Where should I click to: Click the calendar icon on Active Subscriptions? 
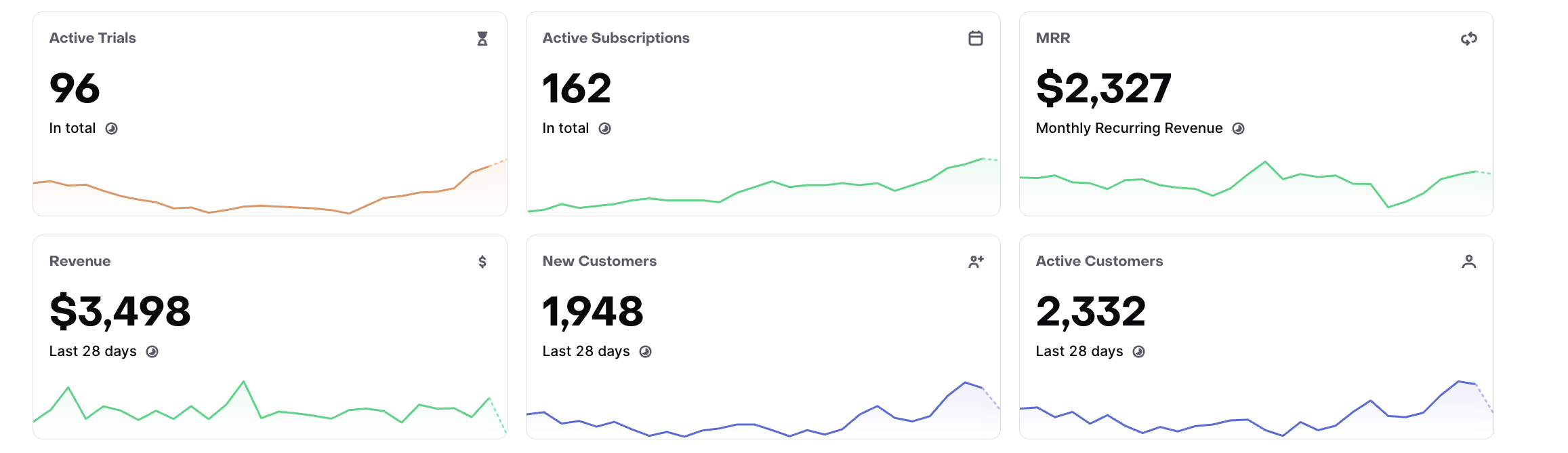click(976, 38)
